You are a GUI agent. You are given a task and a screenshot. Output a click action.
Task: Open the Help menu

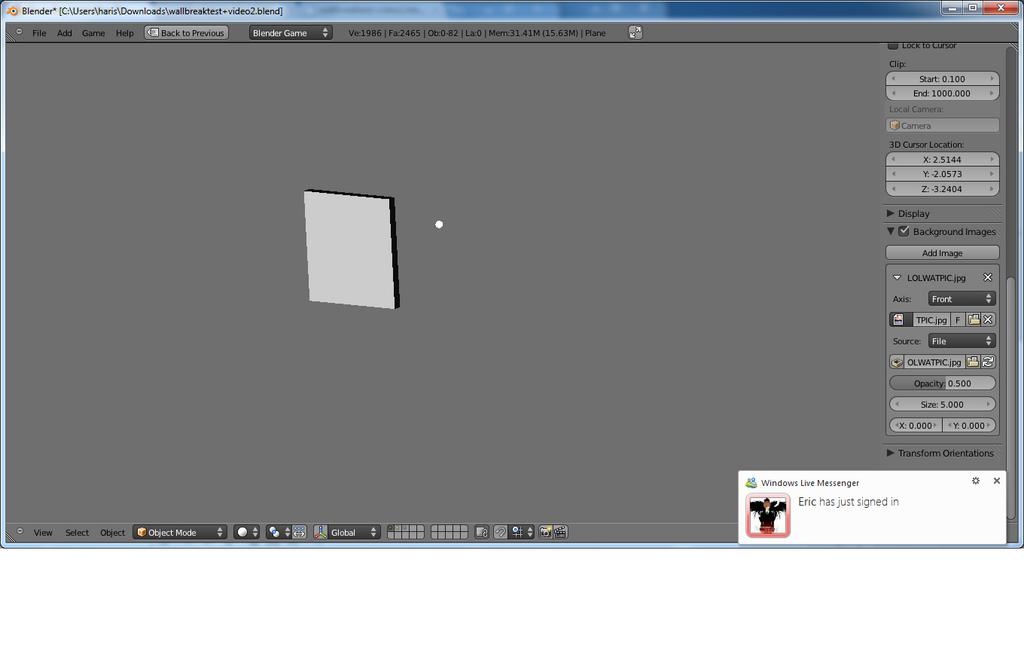pyautogui.click(x=124, y=33)
